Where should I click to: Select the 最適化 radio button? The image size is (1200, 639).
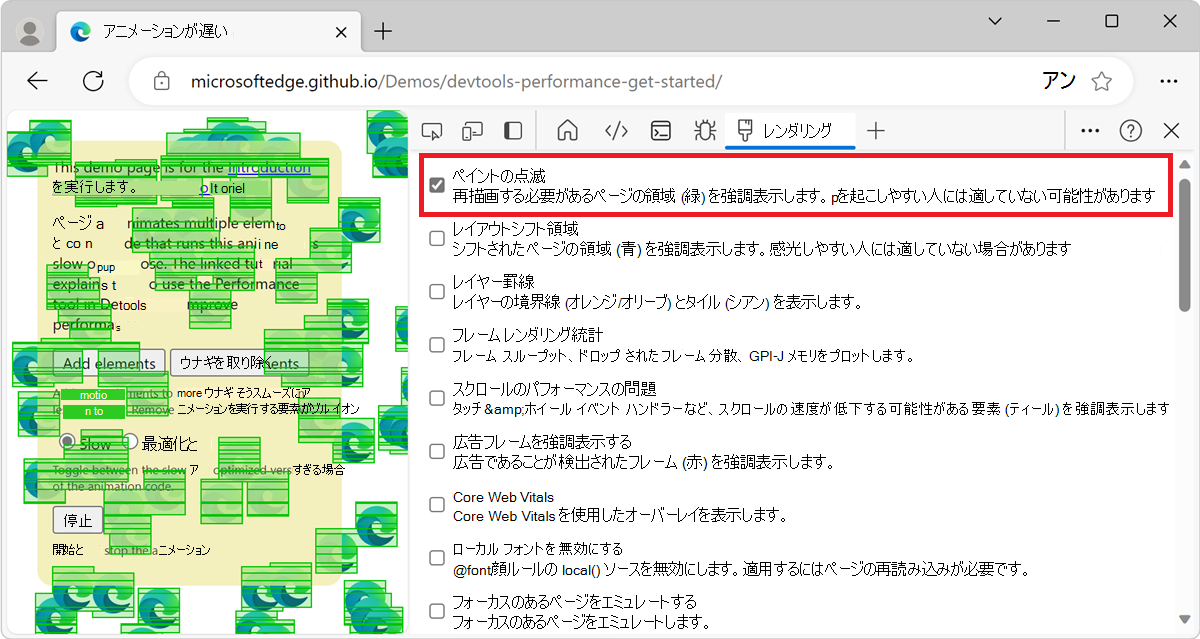pyautogui.click(x=131, y=440)
